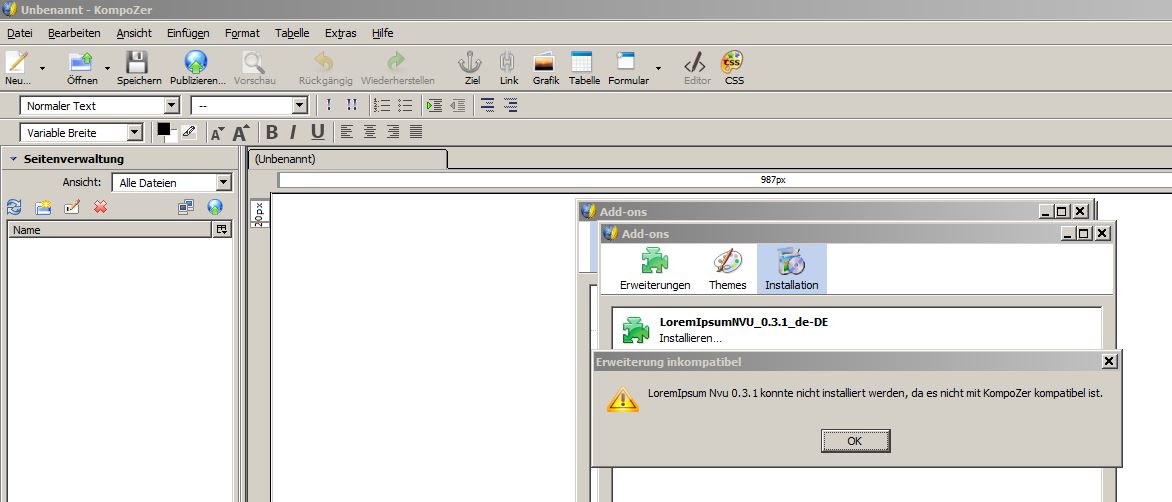The image size is (1172, 502).
Task: Open the Bearbeiten menu
Action: 74,33
